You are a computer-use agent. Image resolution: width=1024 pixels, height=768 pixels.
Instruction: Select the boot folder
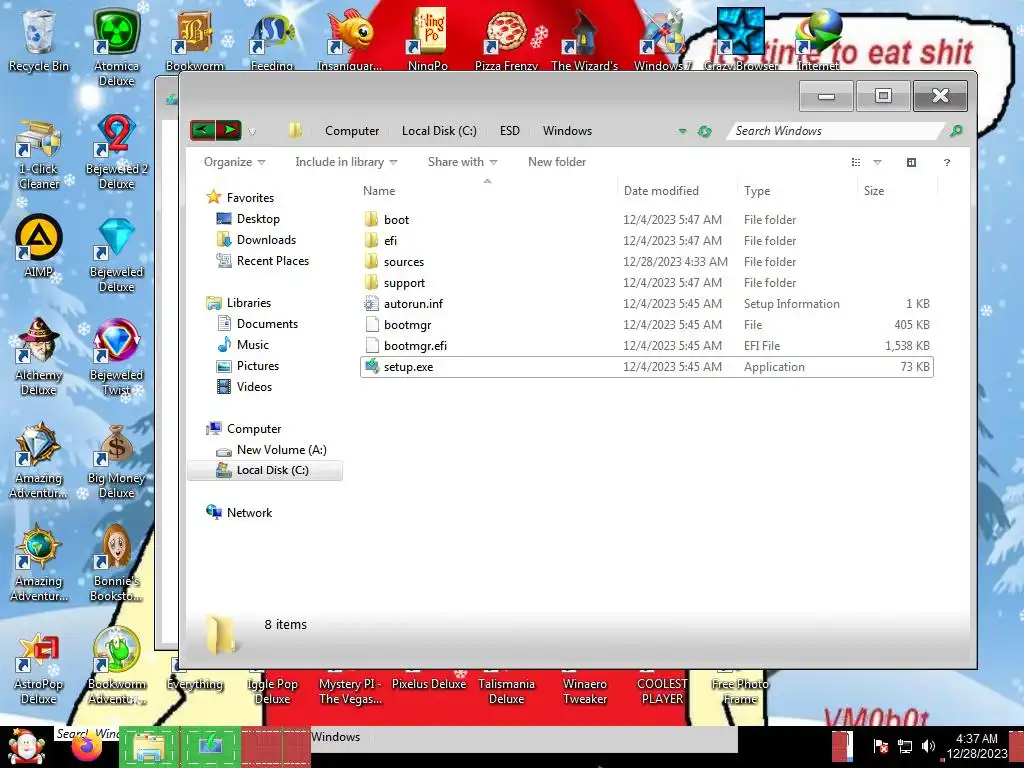pos(647,219)
